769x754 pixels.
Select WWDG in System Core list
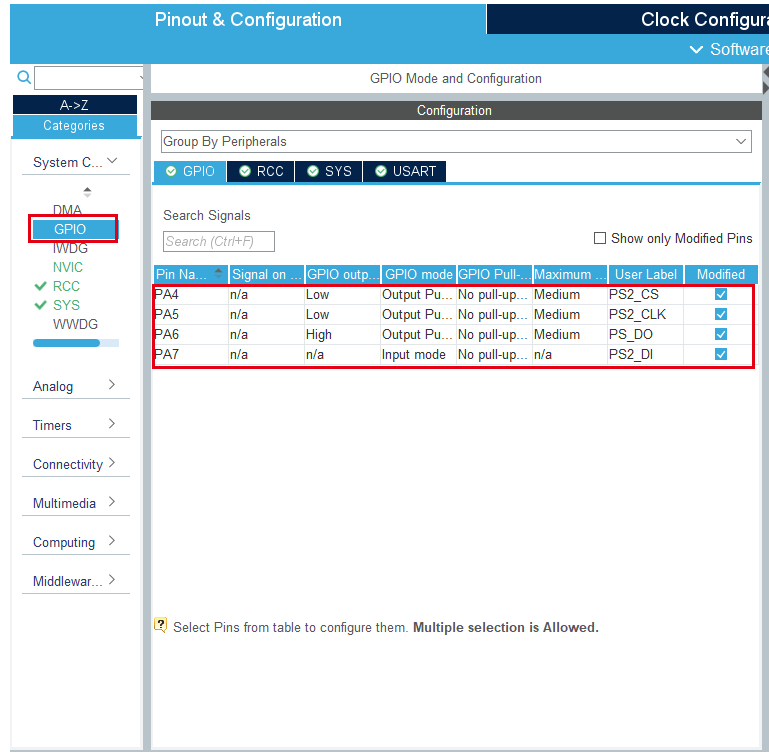point(75,324)
